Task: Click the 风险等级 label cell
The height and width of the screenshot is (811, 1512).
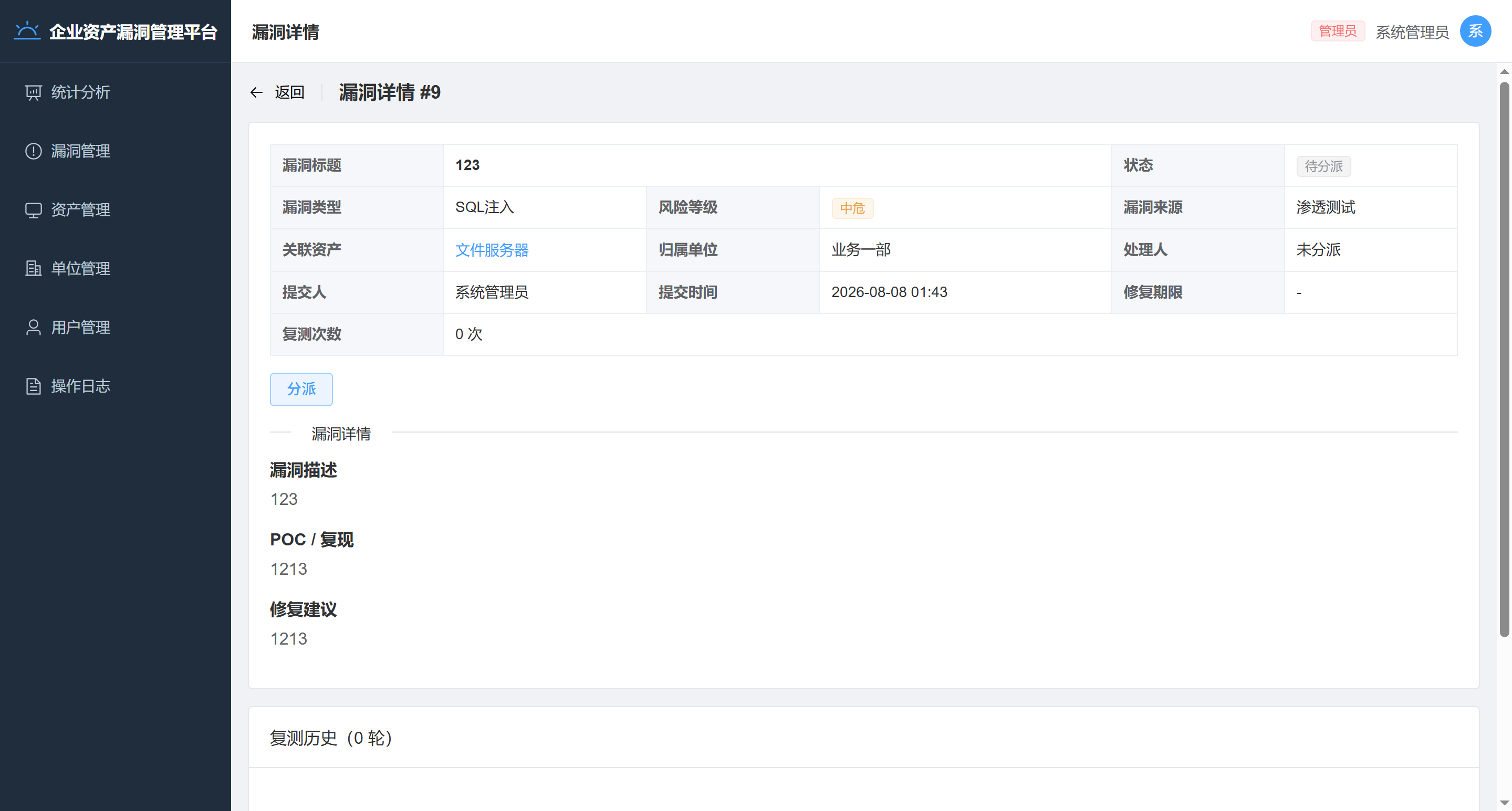Action: click(x=733, y=208)
